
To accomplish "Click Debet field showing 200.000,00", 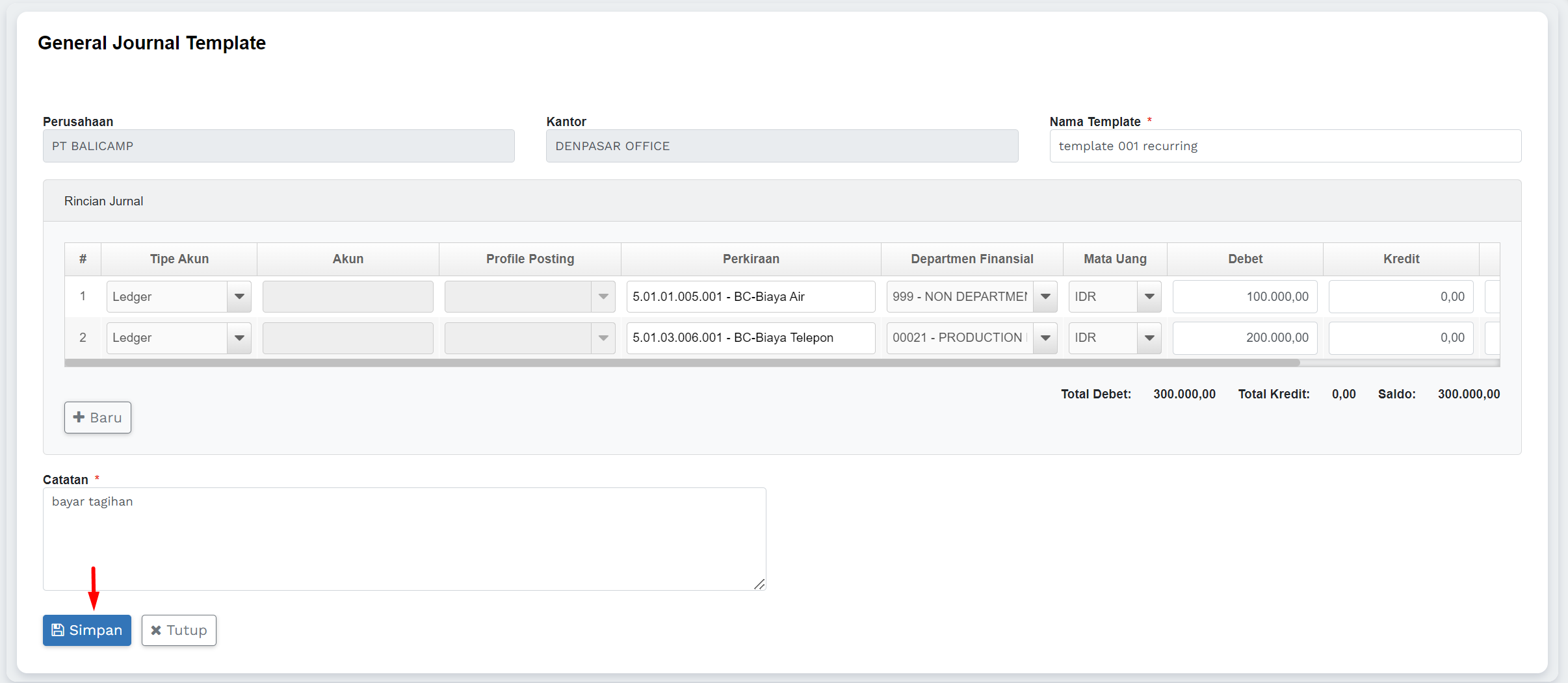I will tap(1244, 338).
